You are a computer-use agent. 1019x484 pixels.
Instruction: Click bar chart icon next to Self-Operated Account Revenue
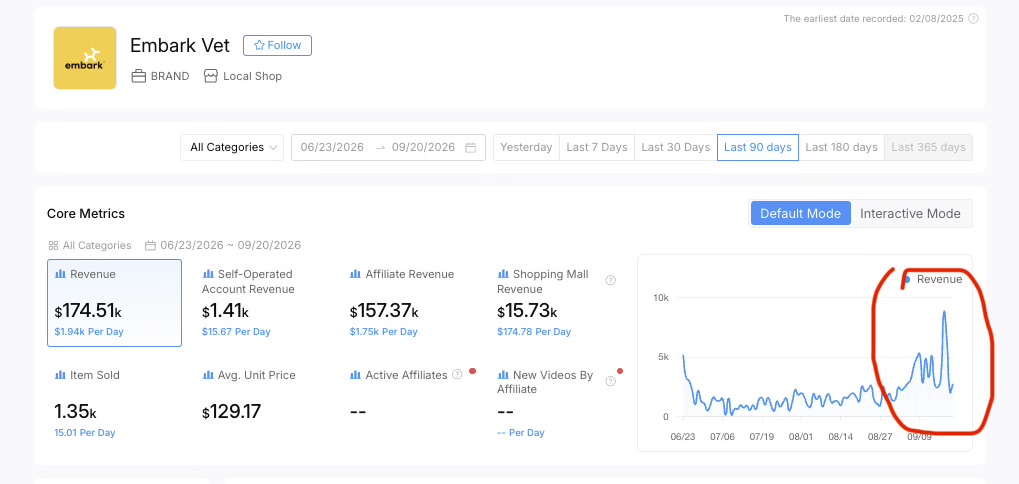point(208,274)
